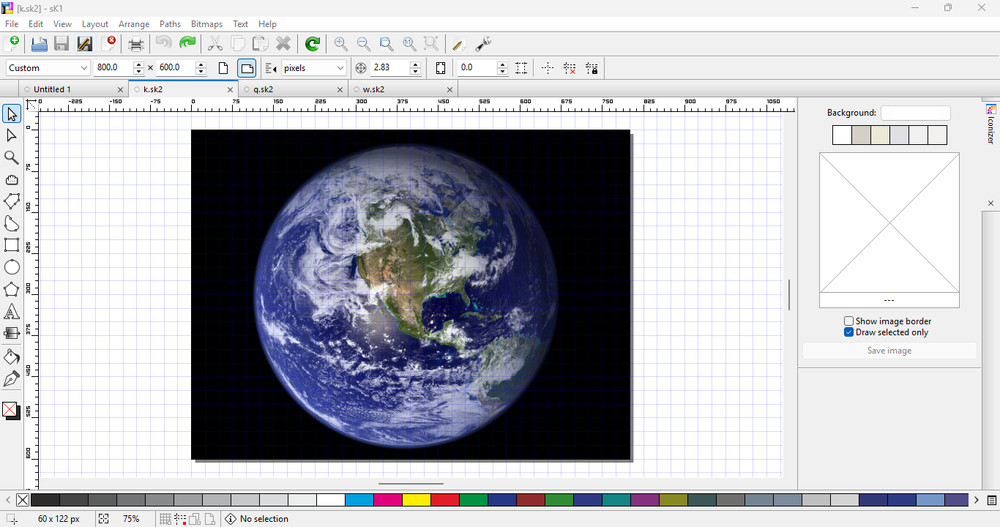
Task: Refresh the canvas with the green reload icon
Action: point(312,43)
